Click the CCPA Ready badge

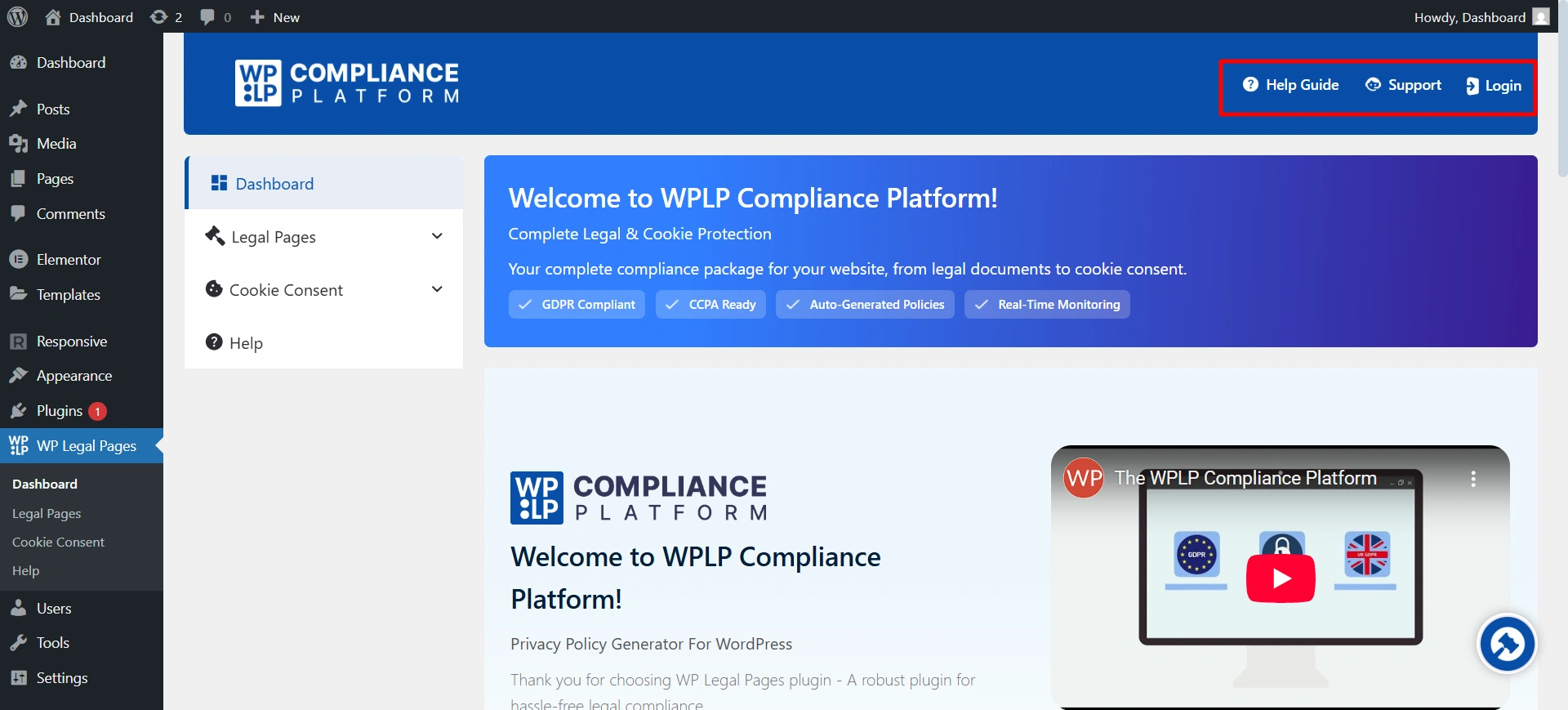710,304
